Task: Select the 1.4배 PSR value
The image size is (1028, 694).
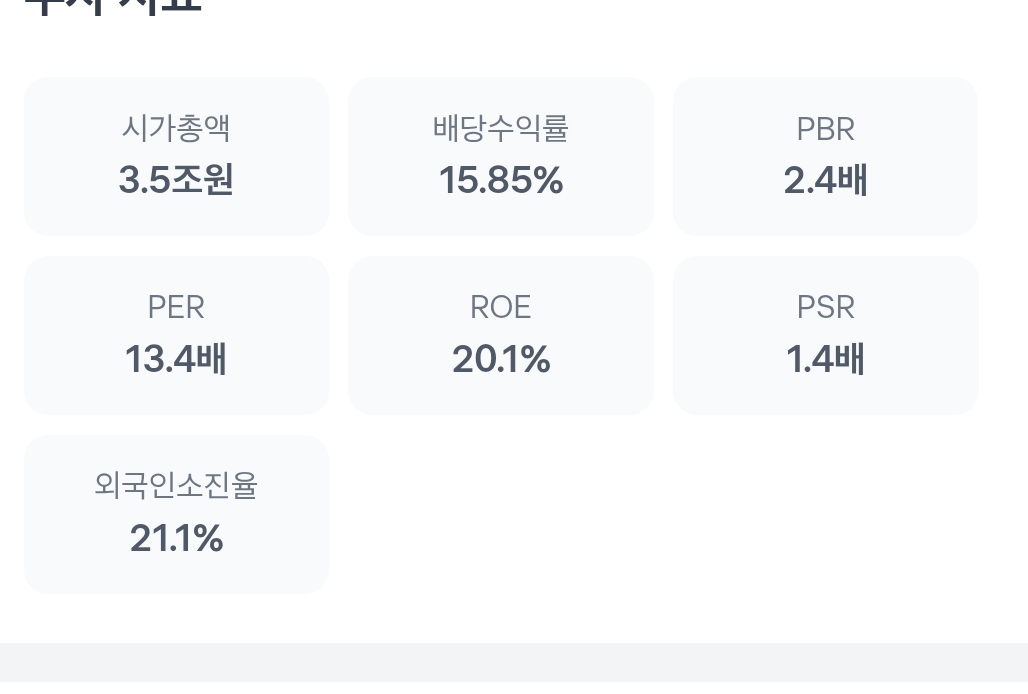Action: pyautogui.click(x=825, y=360)
